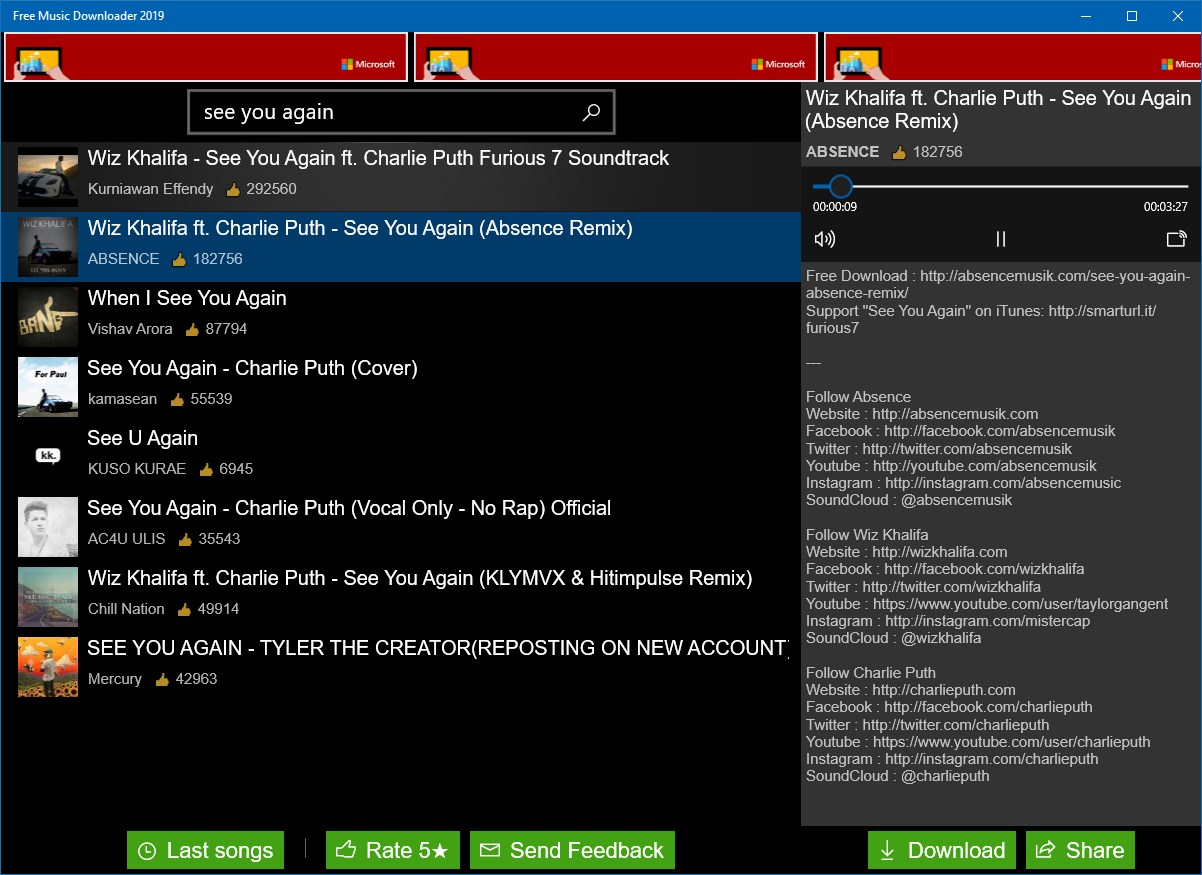The image size is (1202, 875).
Task: Click Instagram : http://instagram.com/mistercap line
Action: 948,621
